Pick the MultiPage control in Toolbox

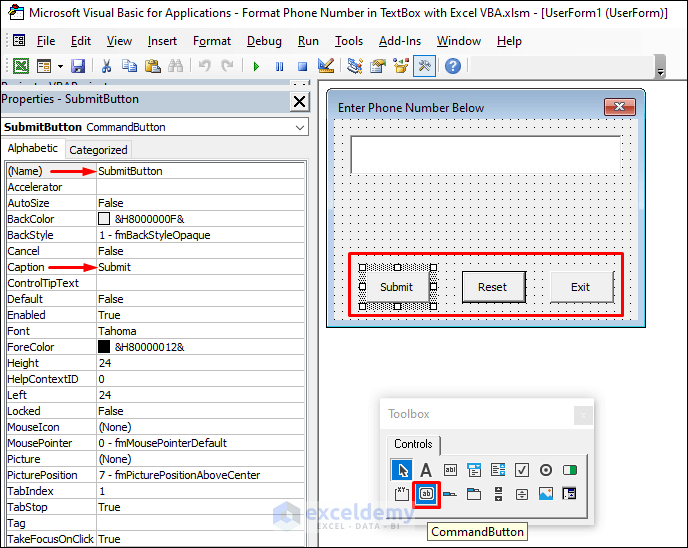pyautogui.click(x=474, y=494)
